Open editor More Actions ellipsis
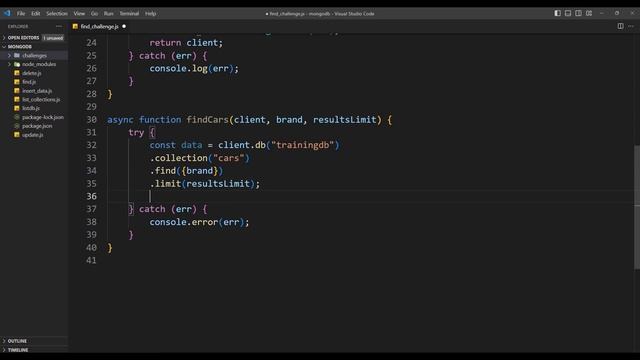The height and width of the screenshot is (360, 640). [631, 26]
